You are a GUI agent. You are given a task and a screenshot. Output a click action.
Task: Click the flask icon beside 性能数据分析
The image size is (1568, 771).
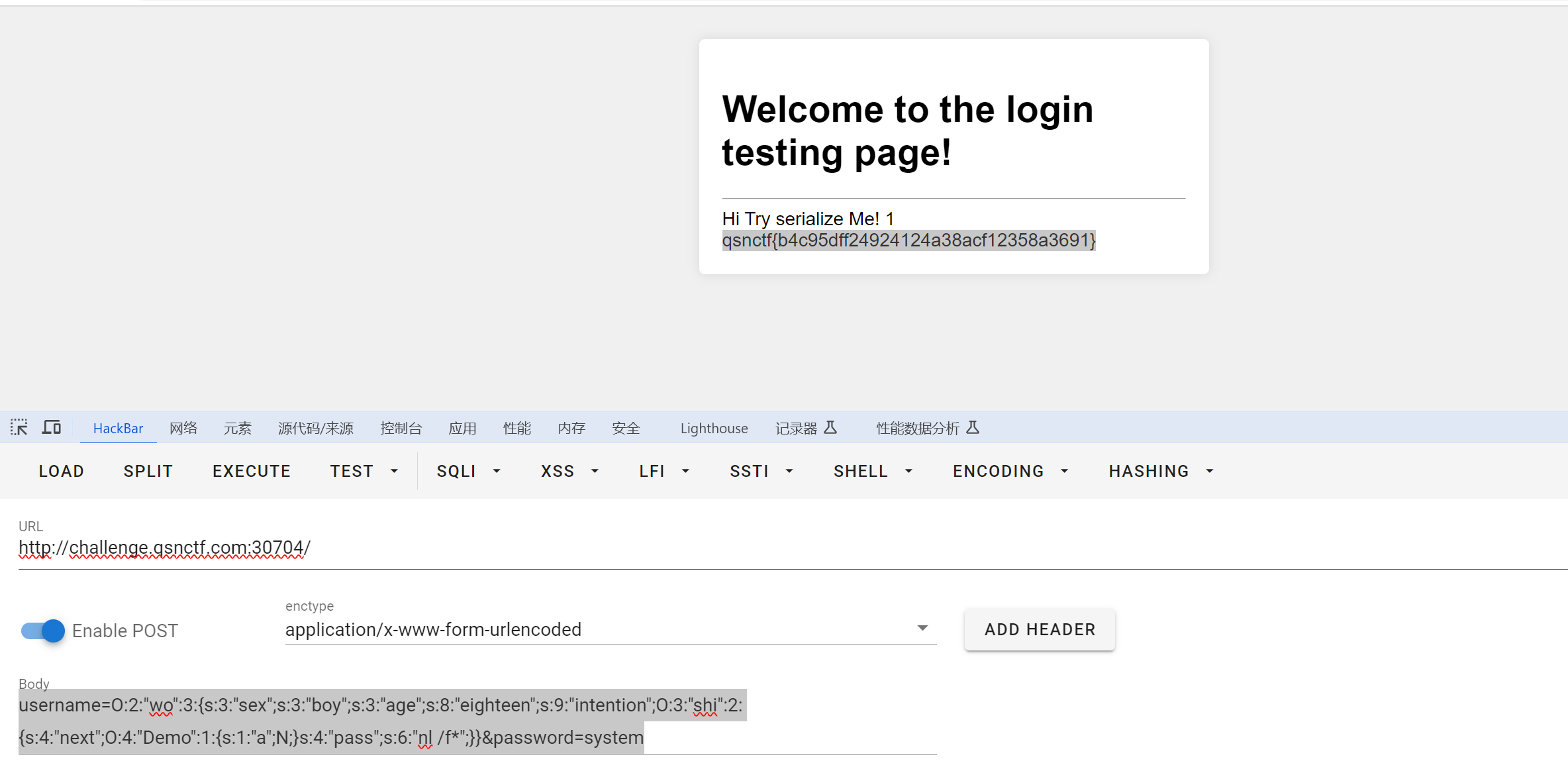point(973,427)
